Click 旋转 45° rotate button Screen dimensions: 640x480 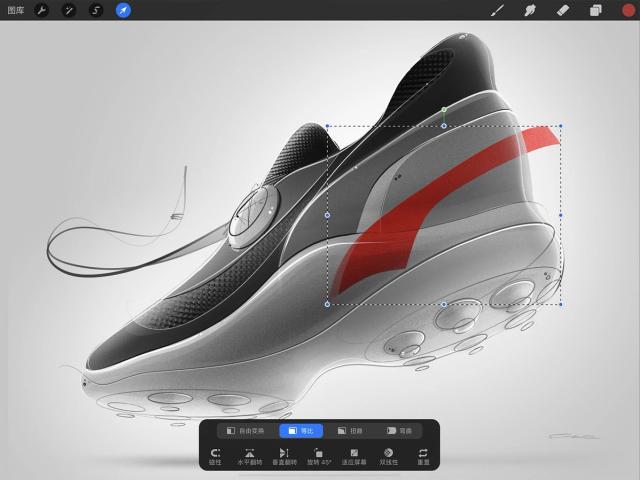[x=319, y=457]
